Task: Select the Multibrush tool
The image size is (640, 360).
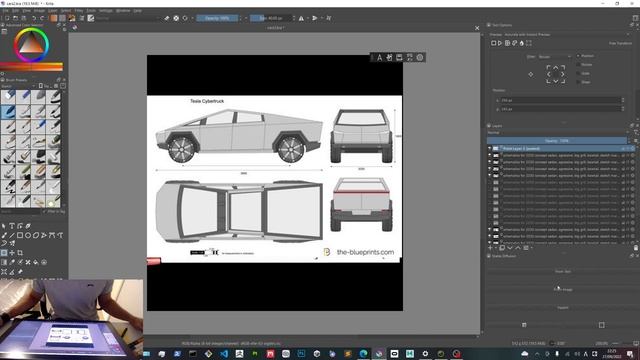Action: 12,244
